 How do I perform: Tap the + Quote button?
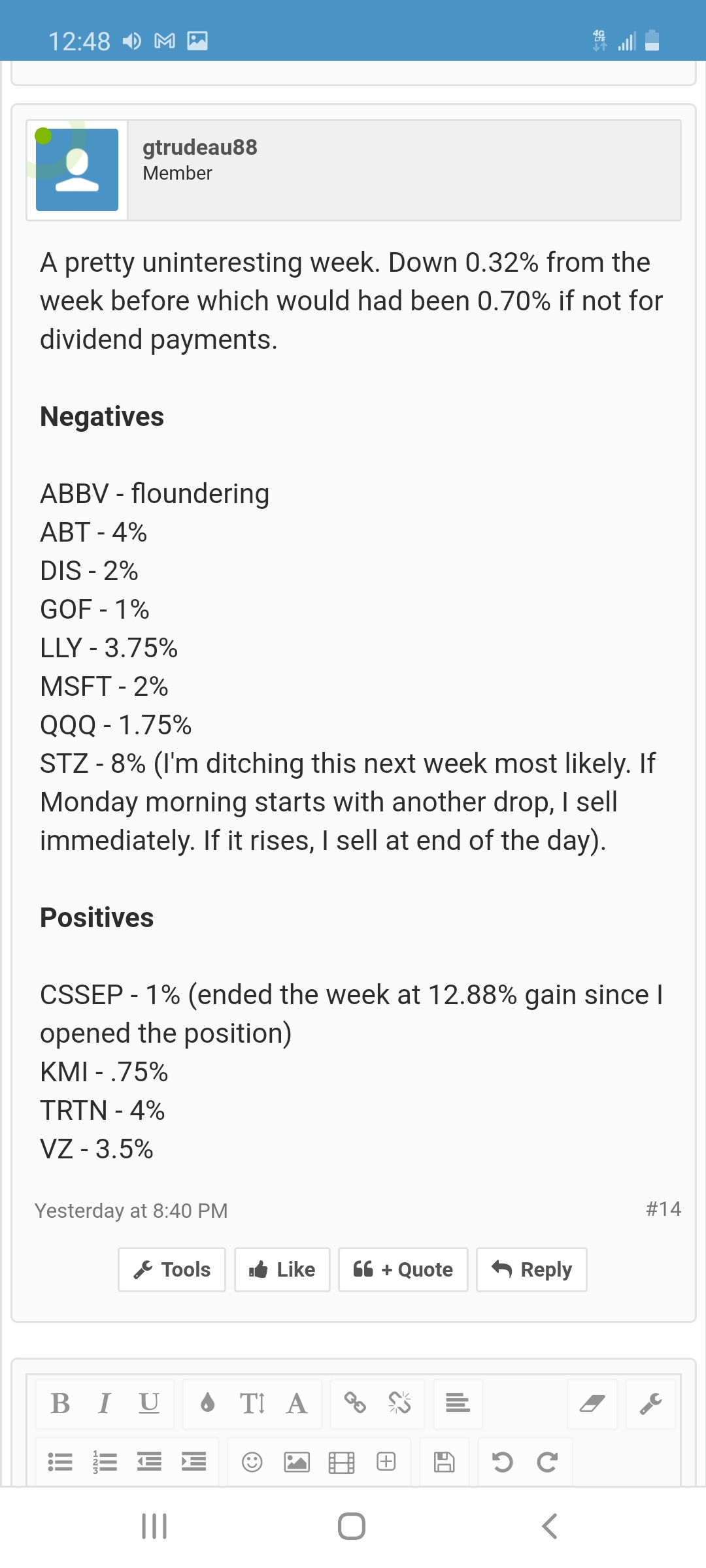tap(403, 1269)
